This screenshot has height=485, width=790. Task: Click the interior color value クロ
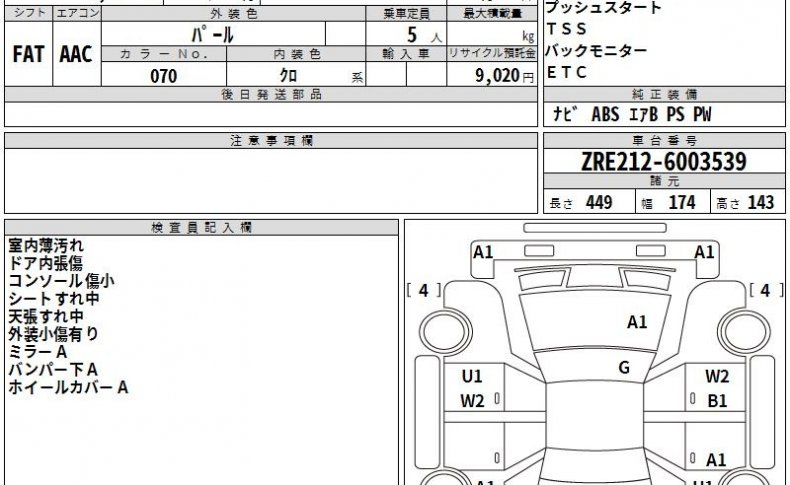[288, 76]
